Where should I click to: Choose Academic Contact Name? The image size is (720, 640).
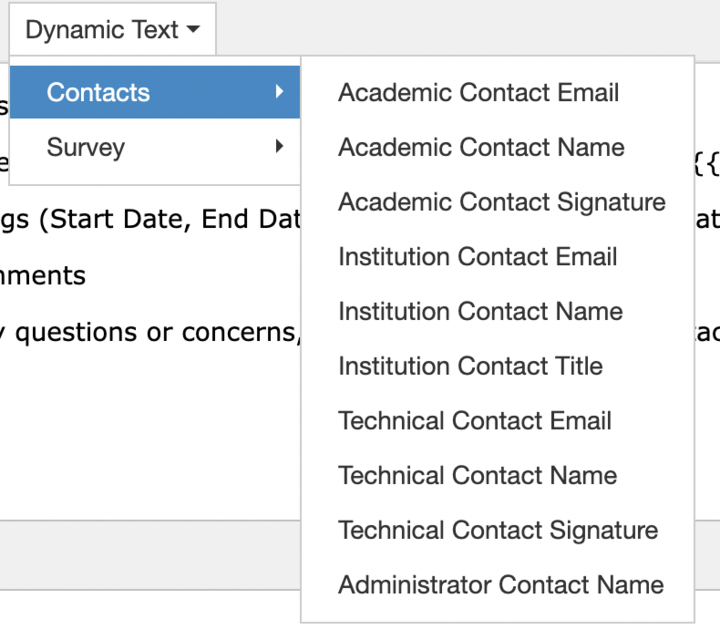(481, 147)
